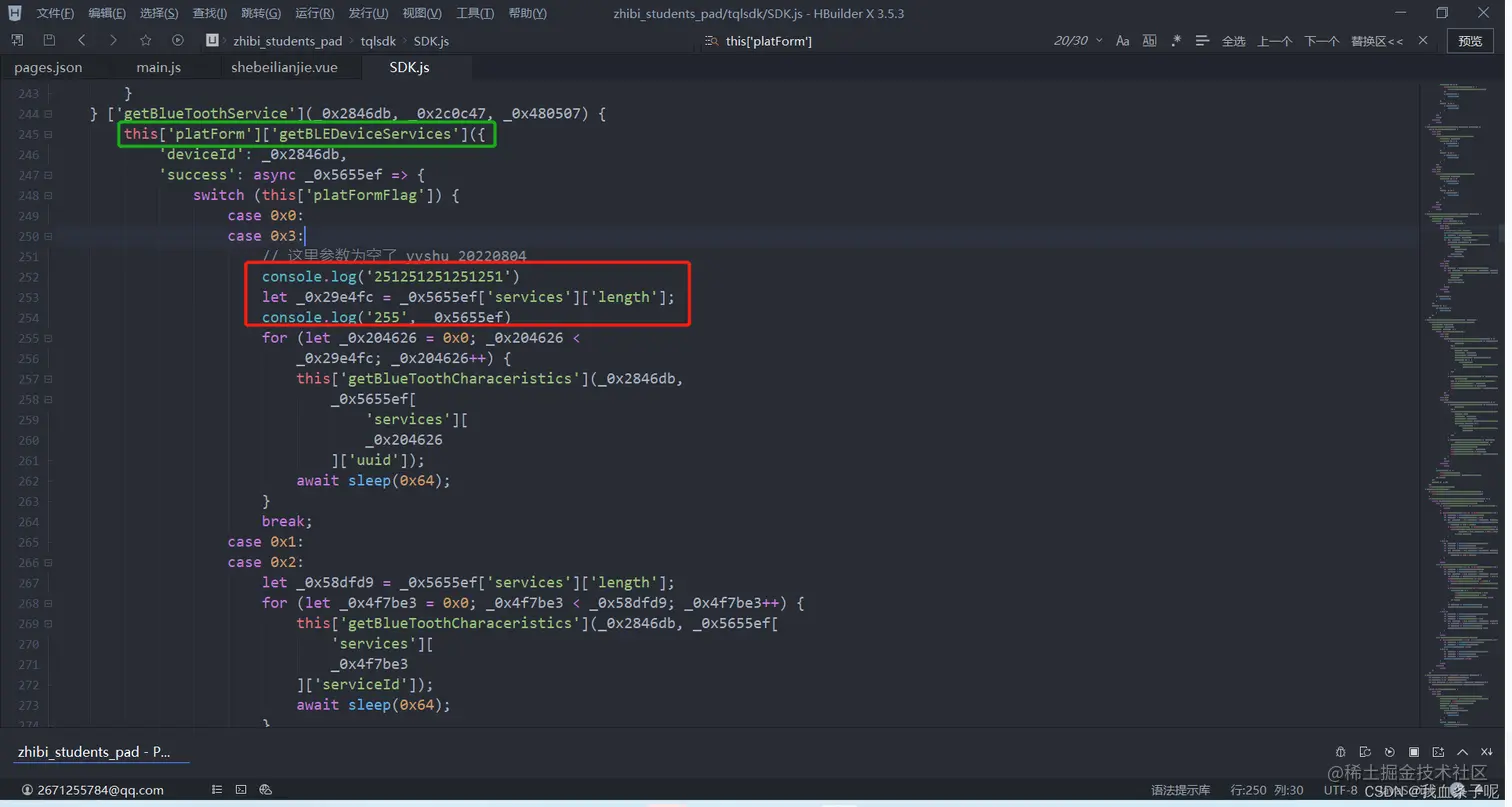The height and width of the screenshot is (807, 1512).
Task: Go back with the left arrow toolbar icon
Action: tap(82, 40)
